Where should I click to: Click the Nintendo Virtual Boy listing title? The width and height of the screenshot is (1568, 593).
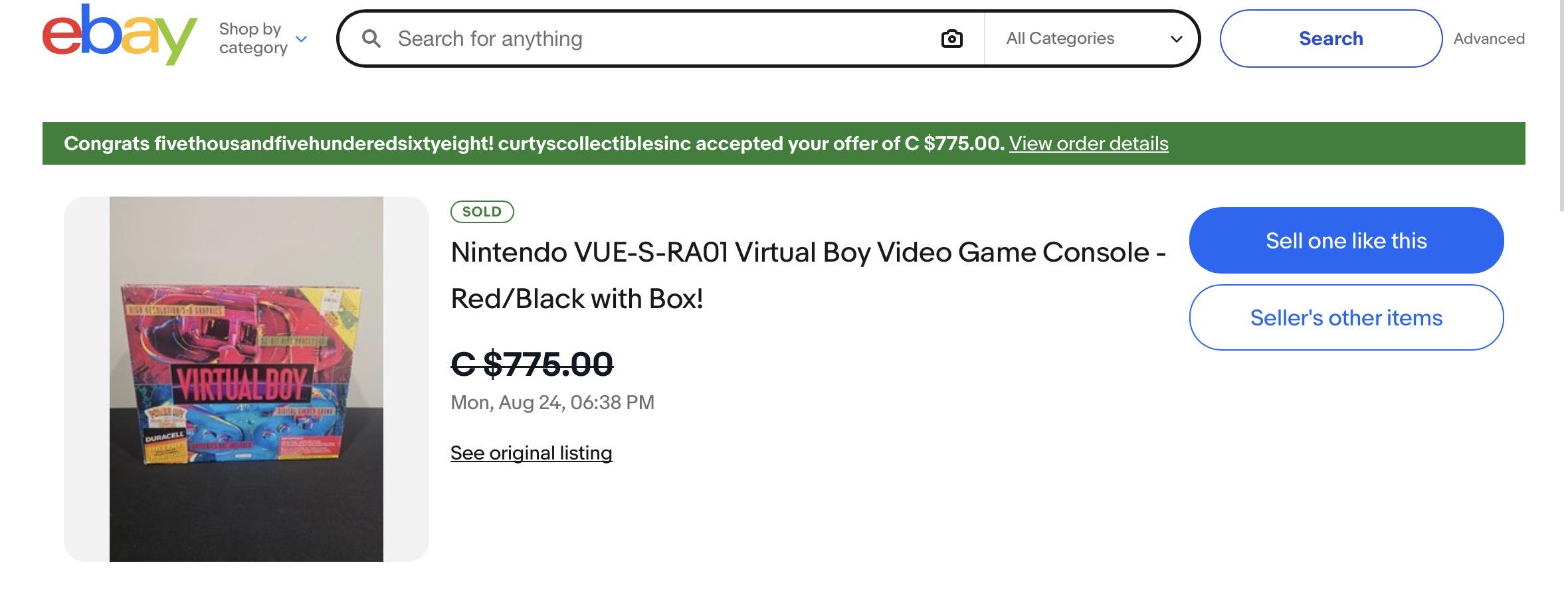coord(808,276)
